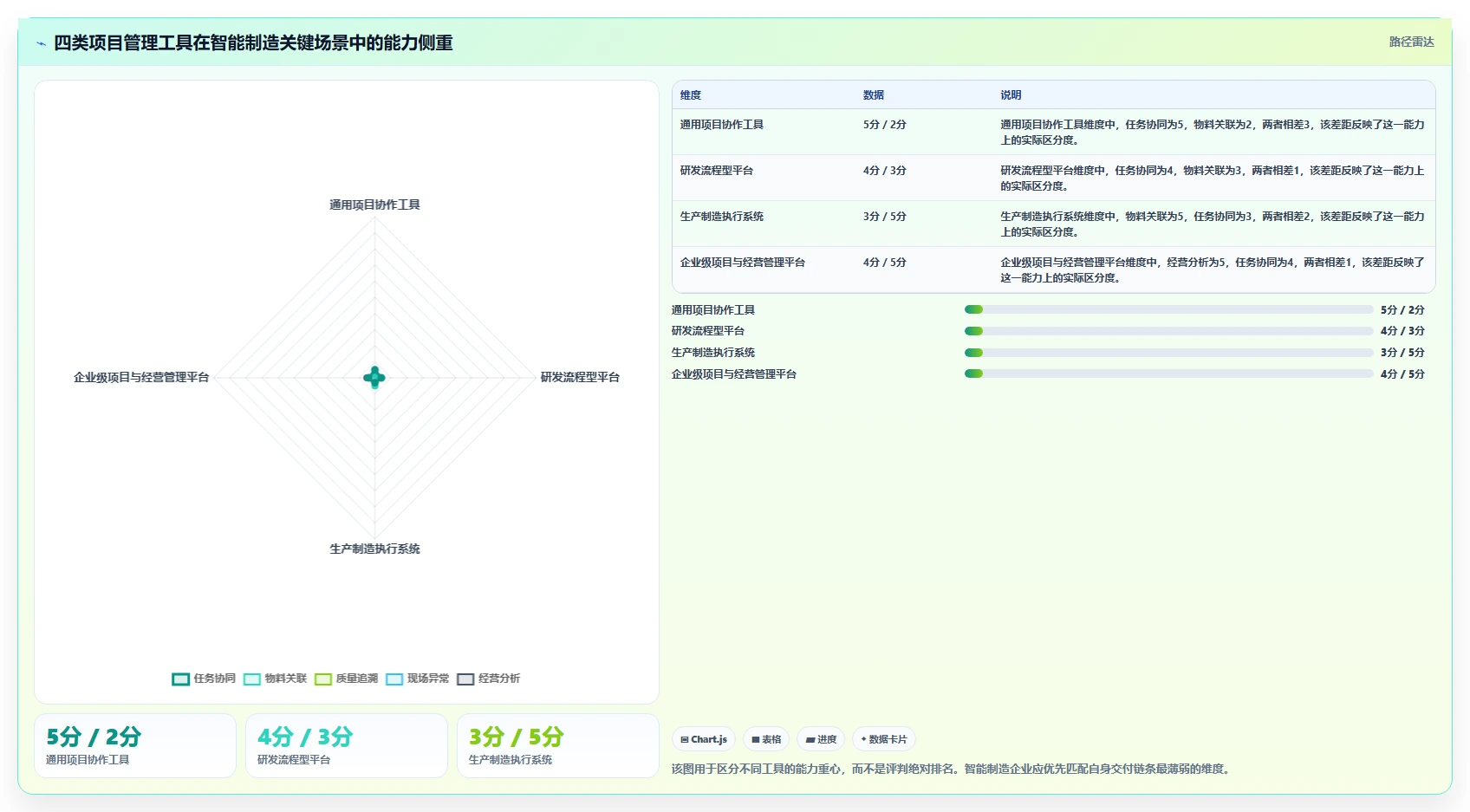Screen dimensions: 1470x812
Task: Click the radar axis label 通用项目协作工具
Action: click(374, 205)
